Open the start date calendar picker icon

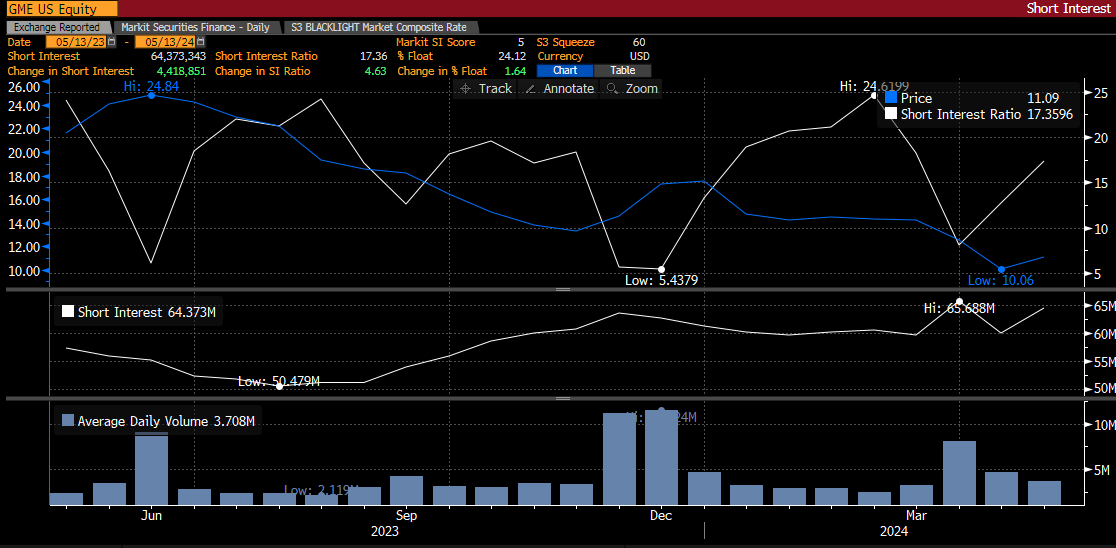pyautogui.click(x=112, y=43)
